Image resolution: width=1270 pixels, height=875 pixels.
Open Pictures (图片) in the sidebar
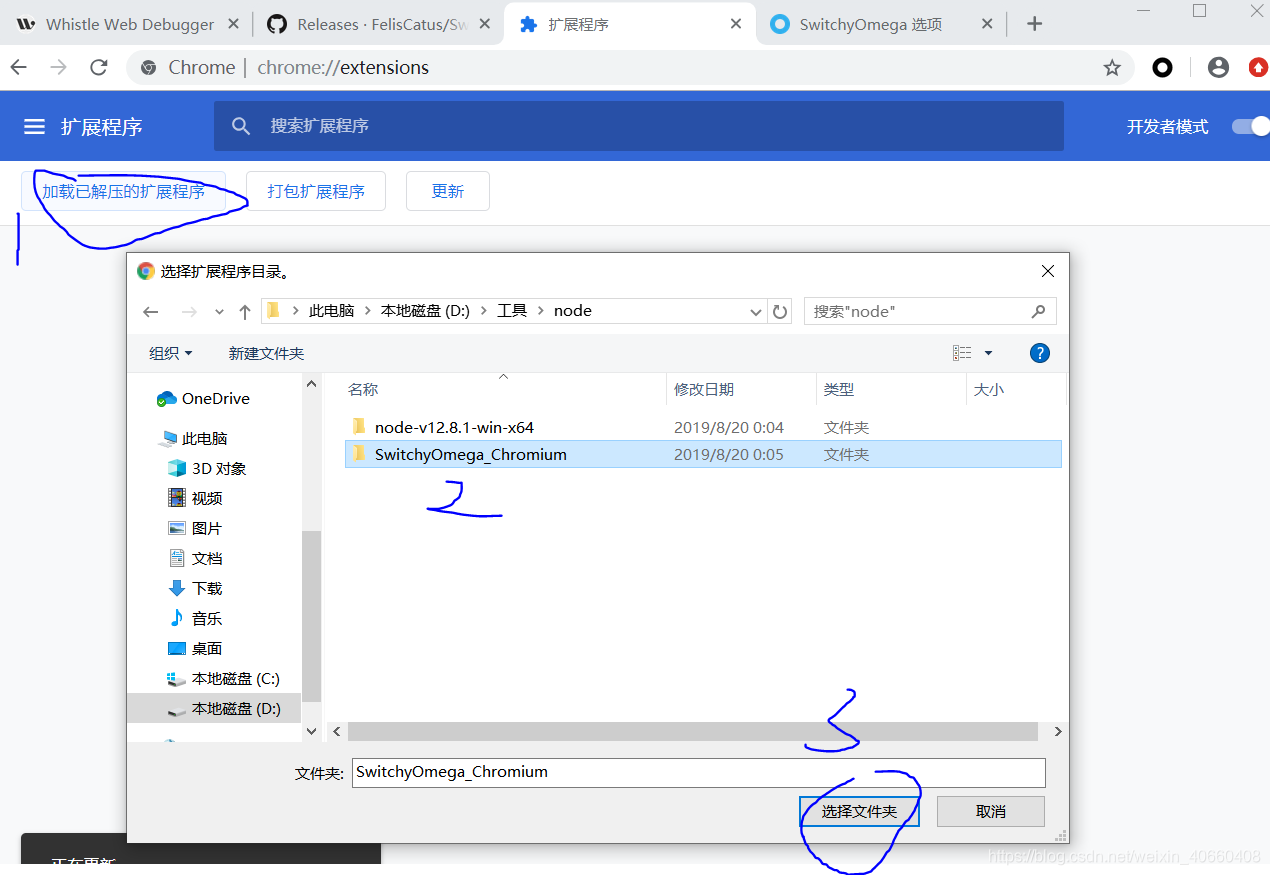(x=194, y=528)
